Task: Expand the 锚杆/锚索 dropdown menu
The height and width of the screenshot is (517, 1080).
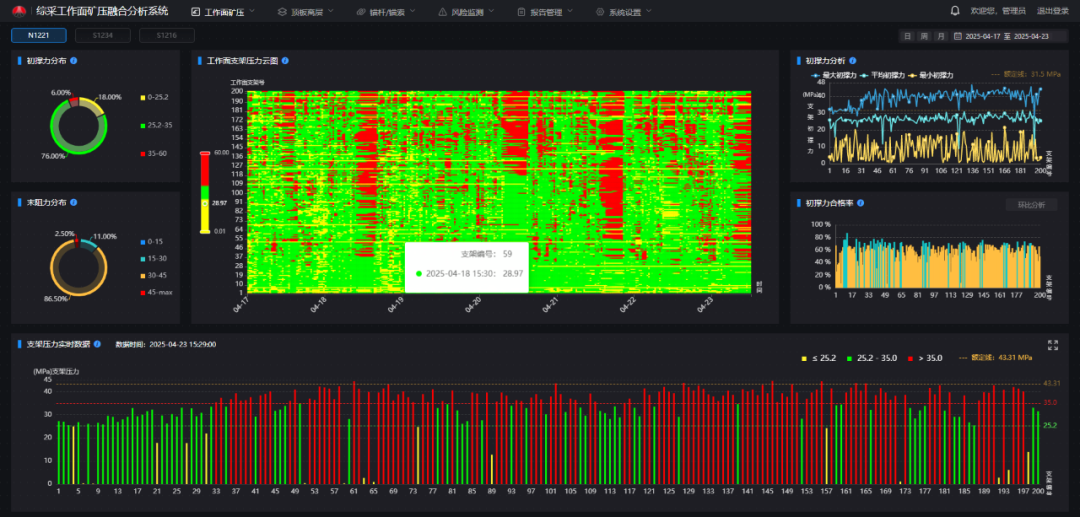Action: 412,11
